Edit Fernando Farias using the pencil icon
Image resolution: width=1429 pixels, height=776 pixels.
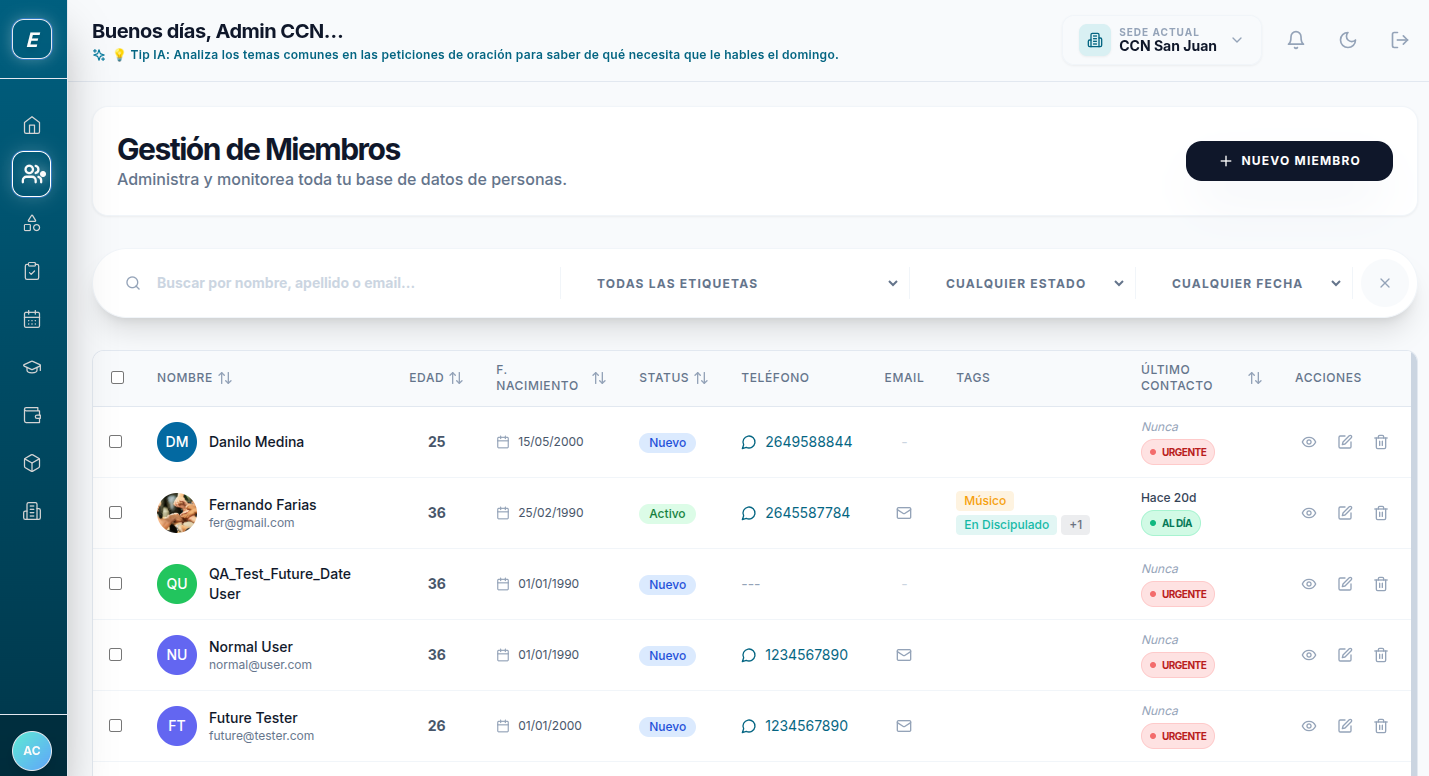[x=1345, y=513]
